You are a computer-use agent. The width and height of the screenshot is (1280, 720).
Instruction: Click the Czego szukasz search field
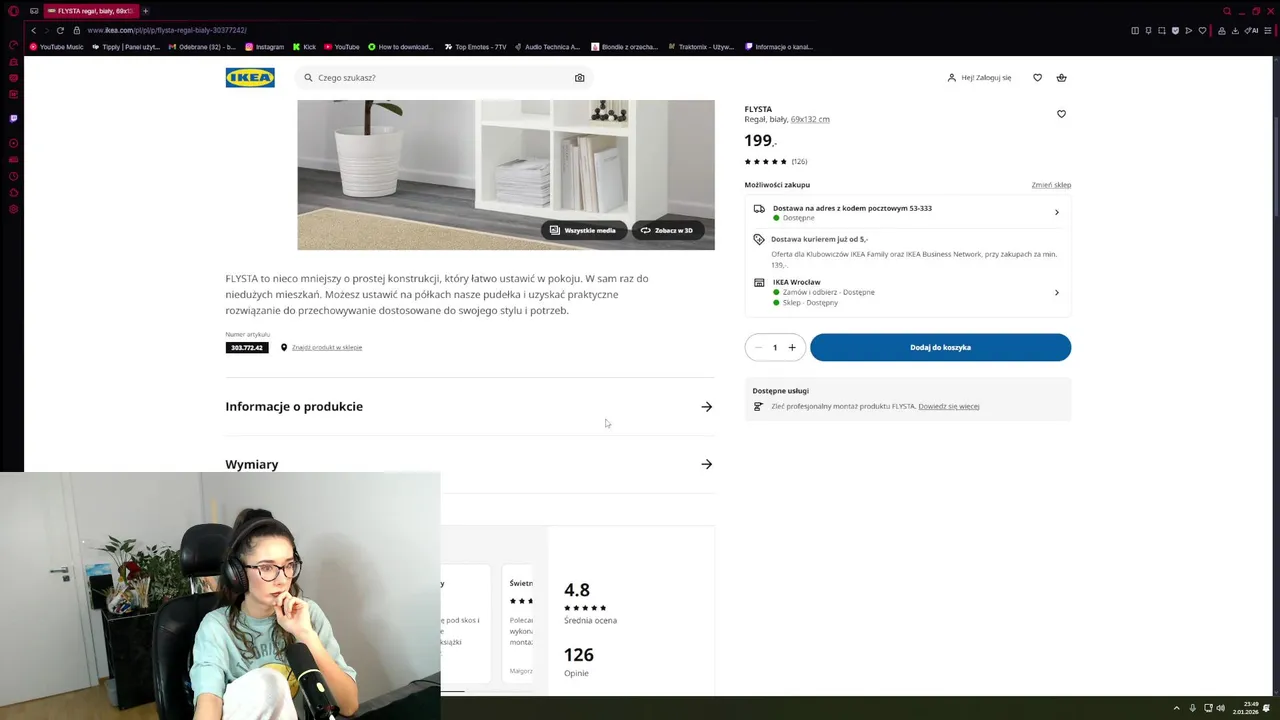point(444,78)
